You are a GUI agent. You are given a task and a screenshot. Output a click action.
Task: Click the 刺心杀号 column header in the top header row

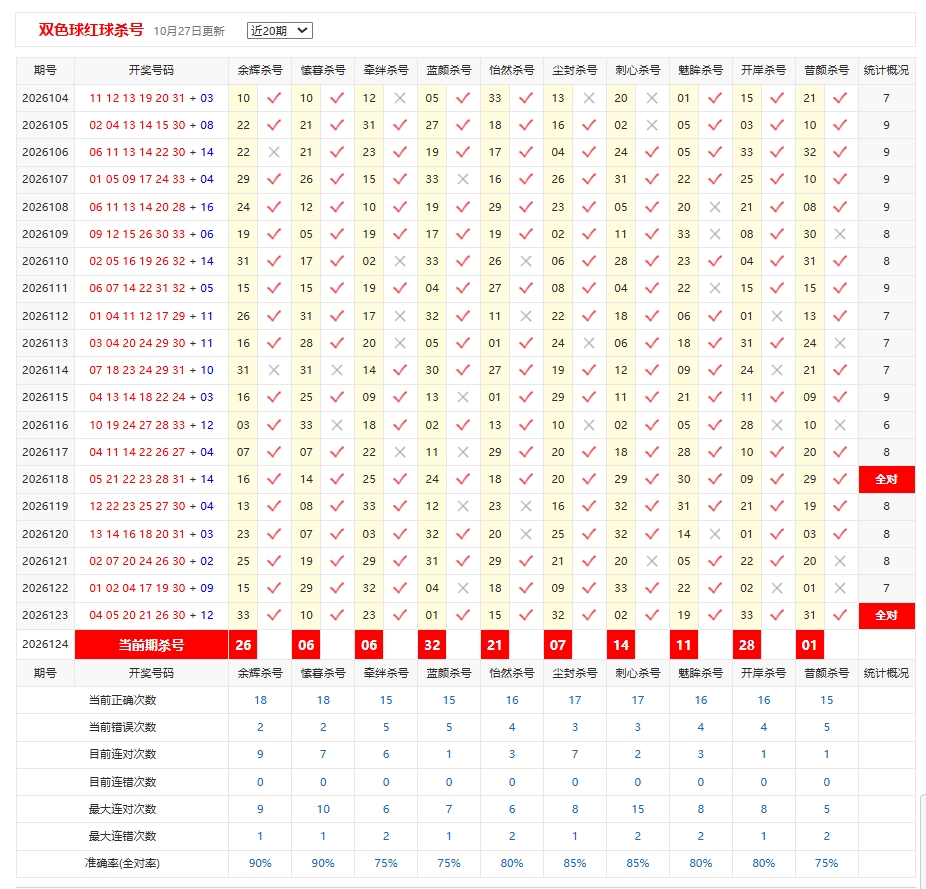(638, 70)
